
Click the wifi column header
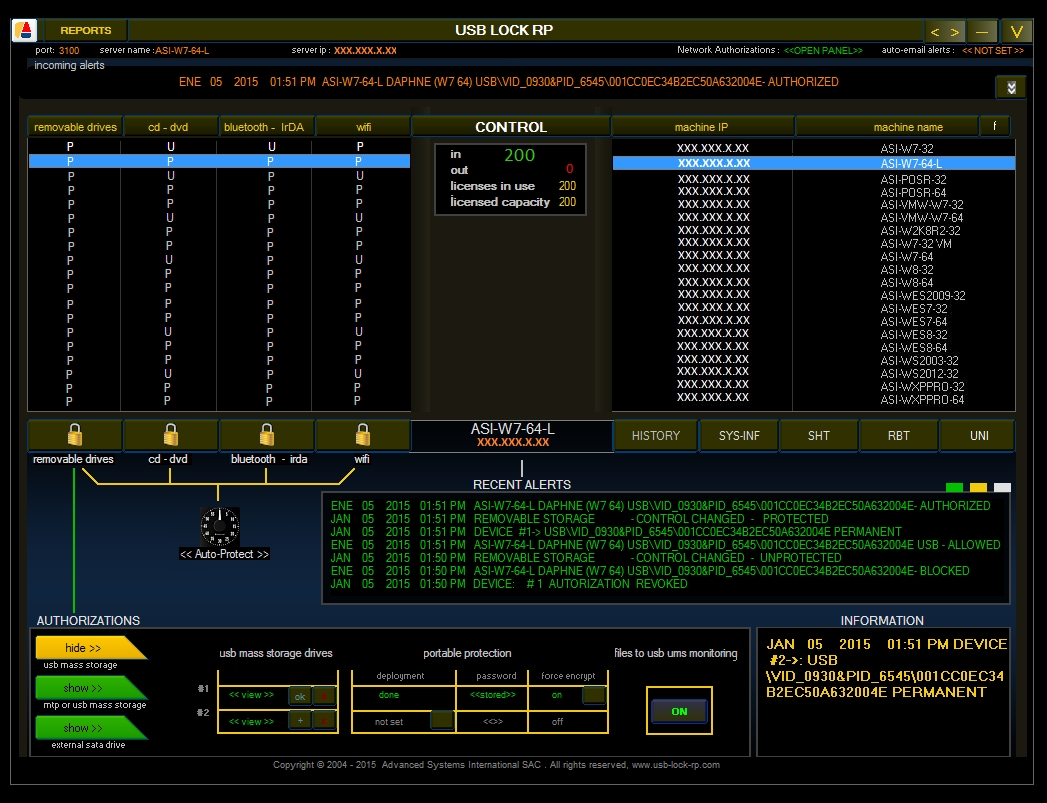tap(363, 127)
